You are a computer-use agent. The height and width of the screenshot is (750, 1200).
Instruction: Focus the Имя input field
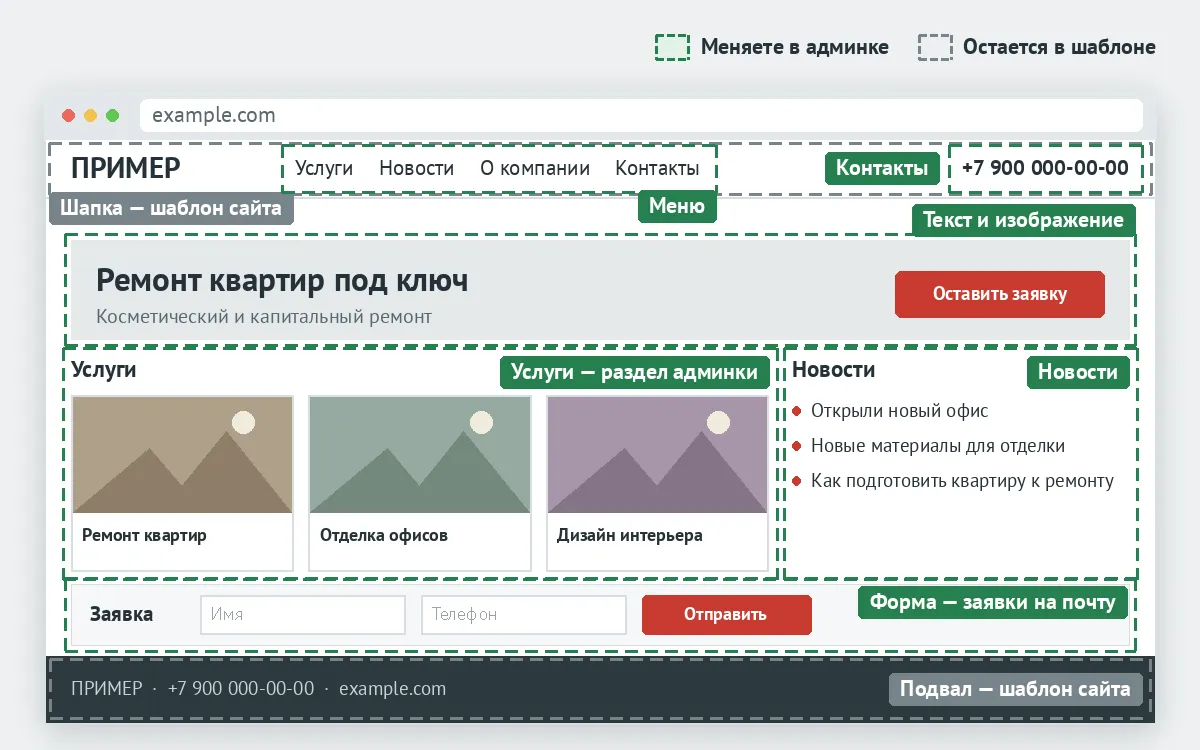coord(303,615)
